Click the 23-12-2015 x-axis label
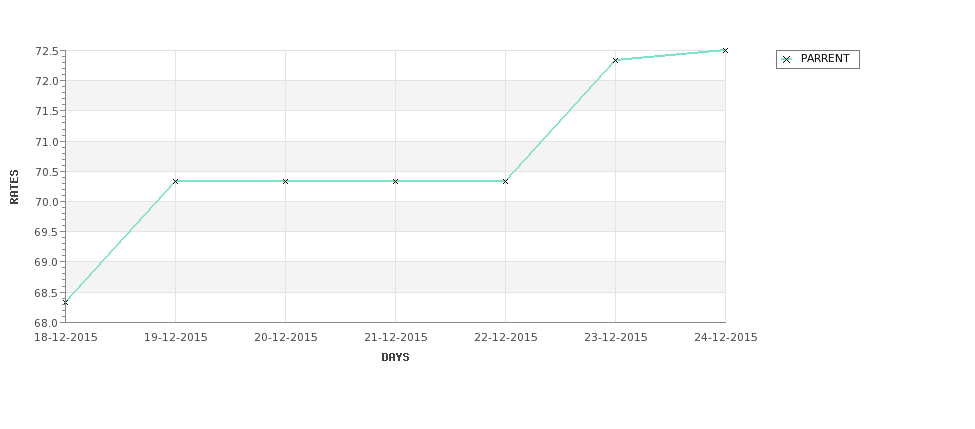The height and width of the screenshot is (429, 975). click(616, 337)
